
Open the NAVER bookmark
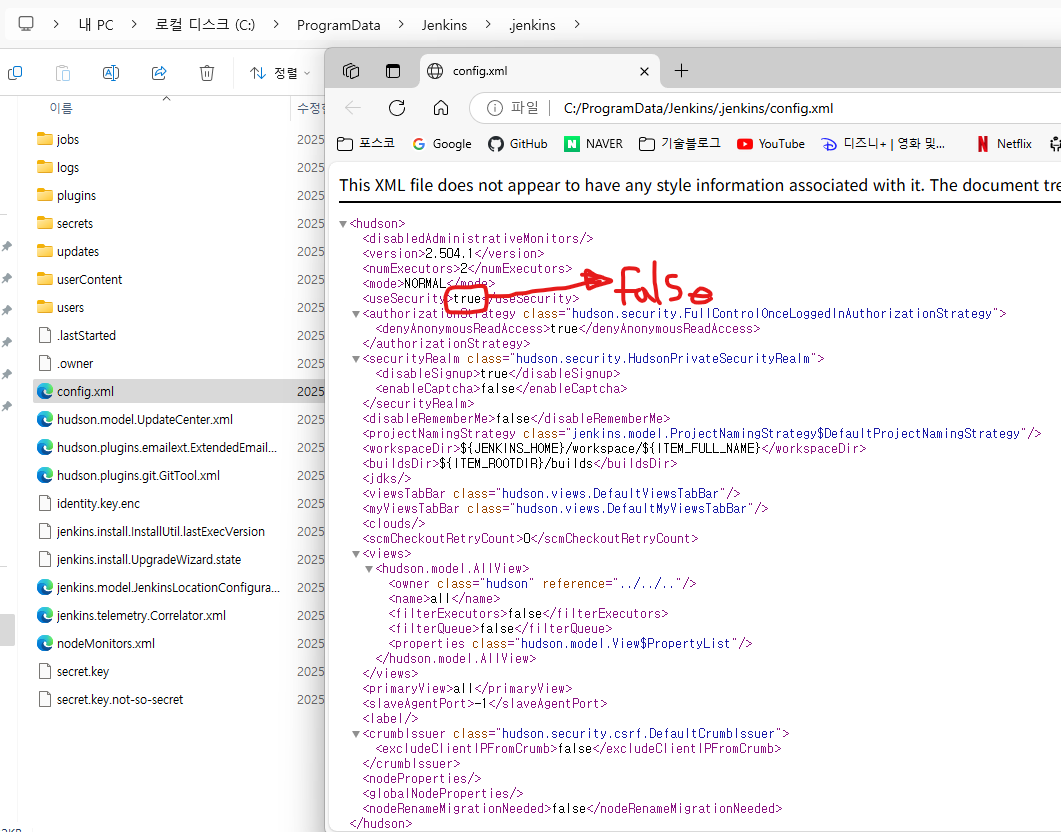[593, 143]
